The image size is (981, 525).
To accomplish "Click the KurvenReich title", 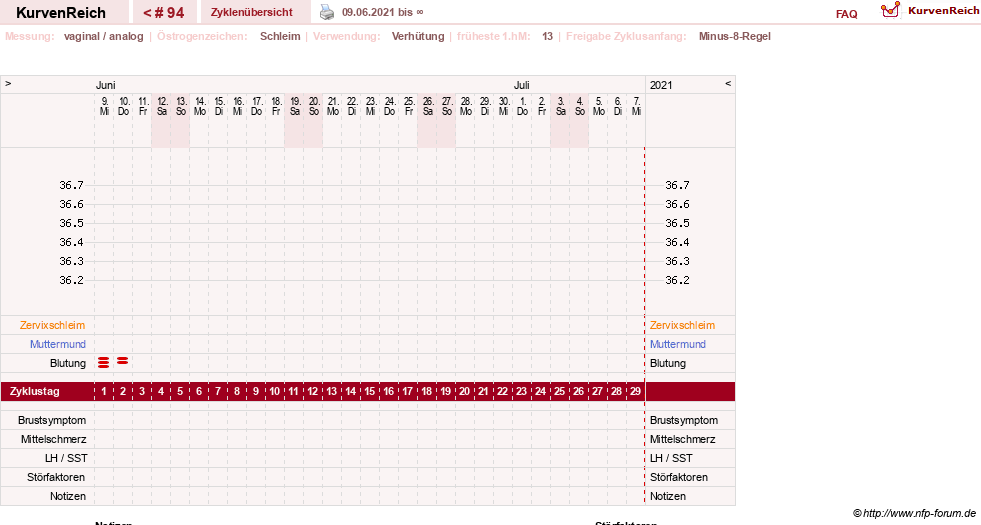I will pos(61,13).
